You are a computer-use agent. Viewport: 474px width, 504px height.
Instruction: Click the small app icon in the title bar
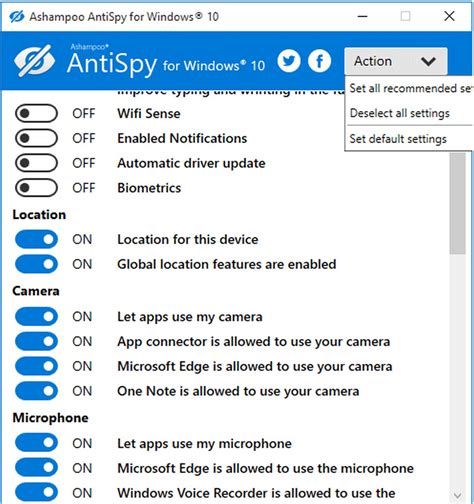[x=17, y=16]
